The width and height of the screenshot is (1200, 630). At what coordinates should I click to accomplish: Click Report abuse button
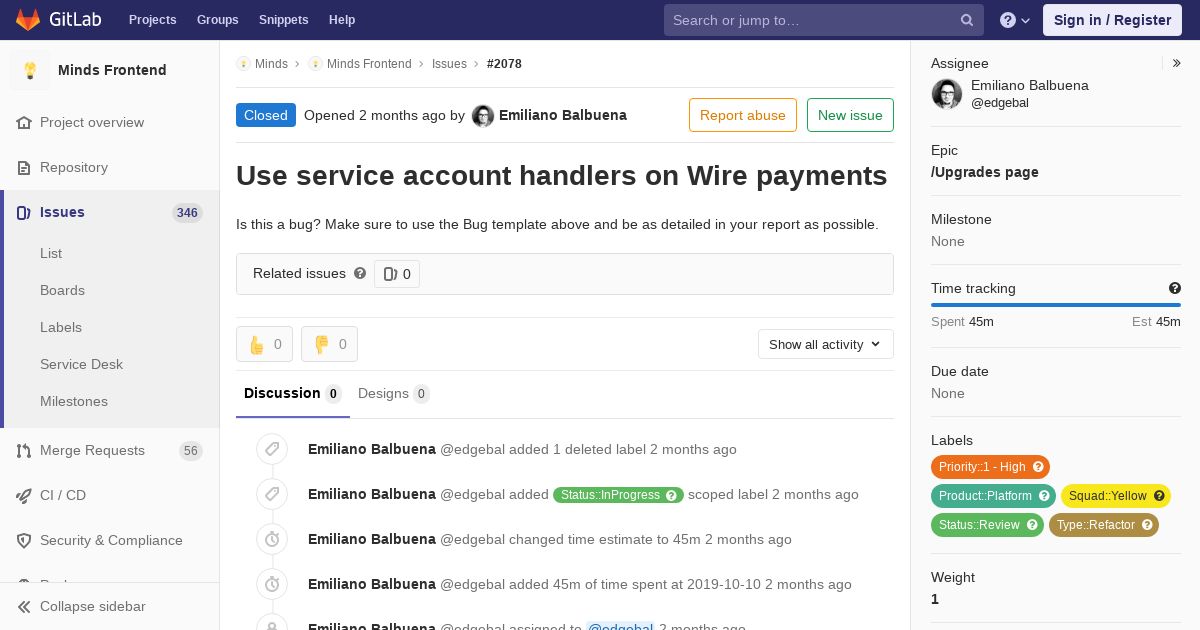(743, 115)
